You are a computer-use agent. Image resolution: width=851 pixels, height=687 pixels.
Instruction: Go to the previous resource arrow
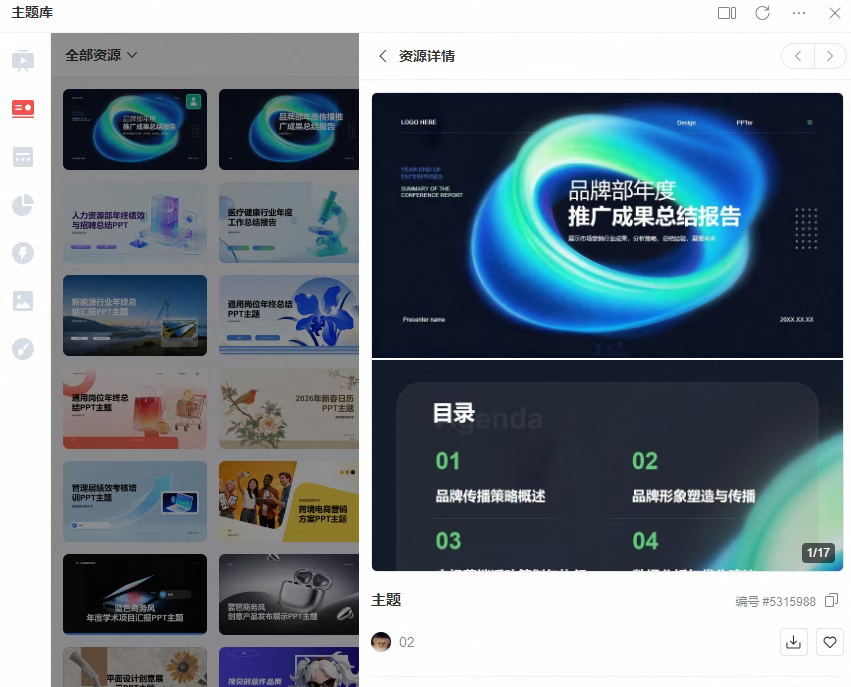(x=797, y=56)
